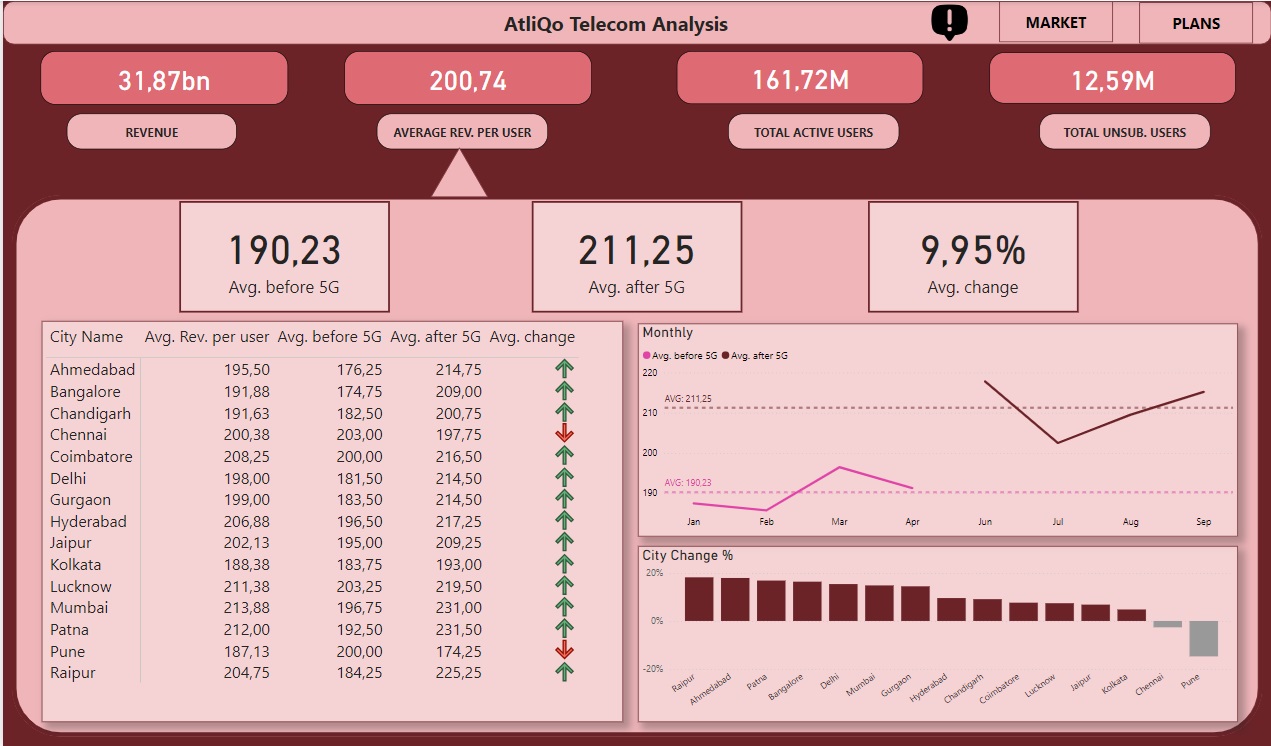This screenshot has height=746, width=1271.
Task: Click the green up arrow for Ahmedabad
Action: [564, 369]
